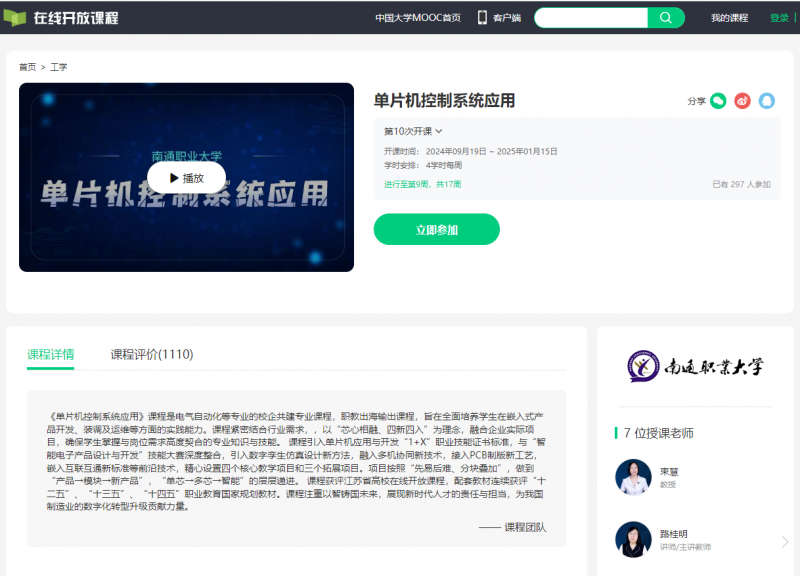Image resolution: width=800 pixels, height=576 pixels.
Task: Open the 工学 breadcrumb category
Action: (59, 67)
